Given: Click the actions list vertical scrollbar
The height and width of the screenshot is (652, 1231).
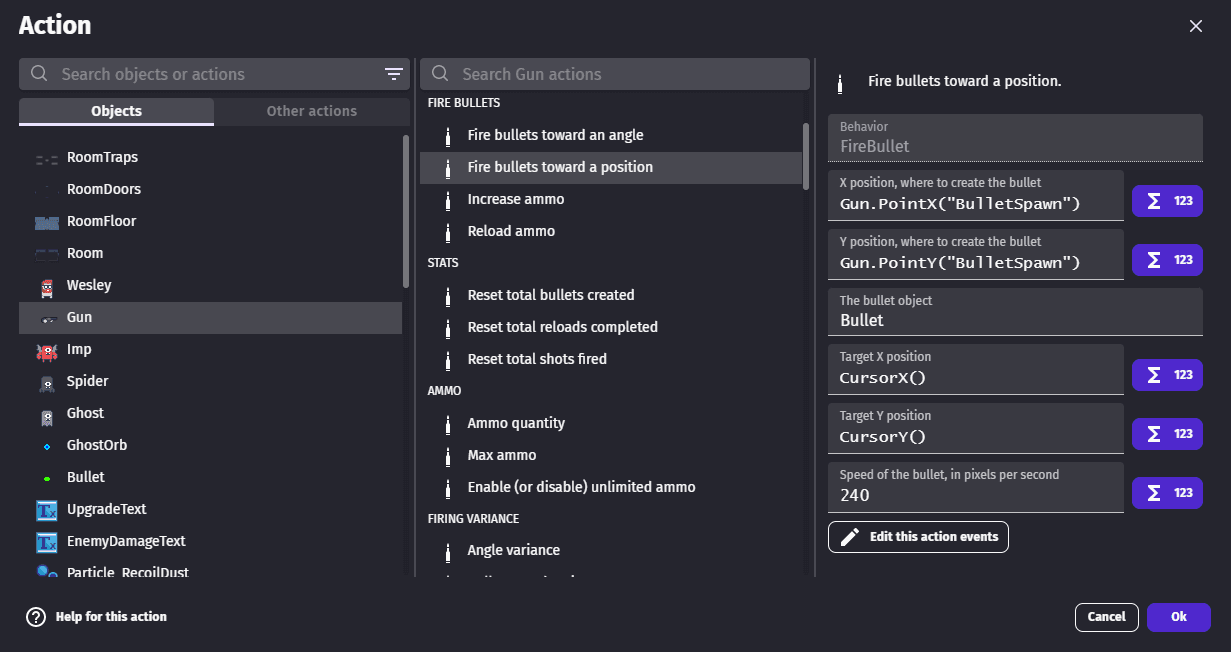Looking at the screenshot, I should [x=806, y=155].
